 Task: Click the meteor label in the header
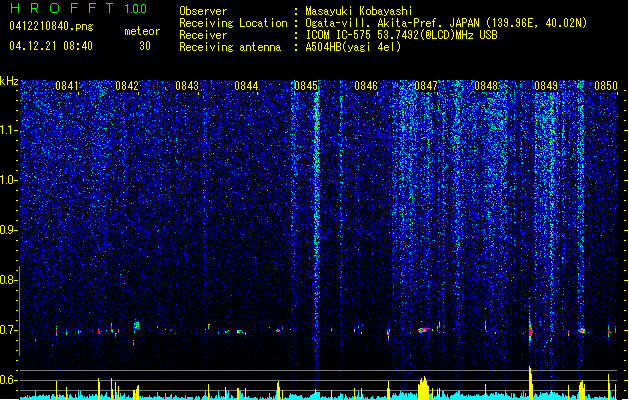(x=142, y=31)
